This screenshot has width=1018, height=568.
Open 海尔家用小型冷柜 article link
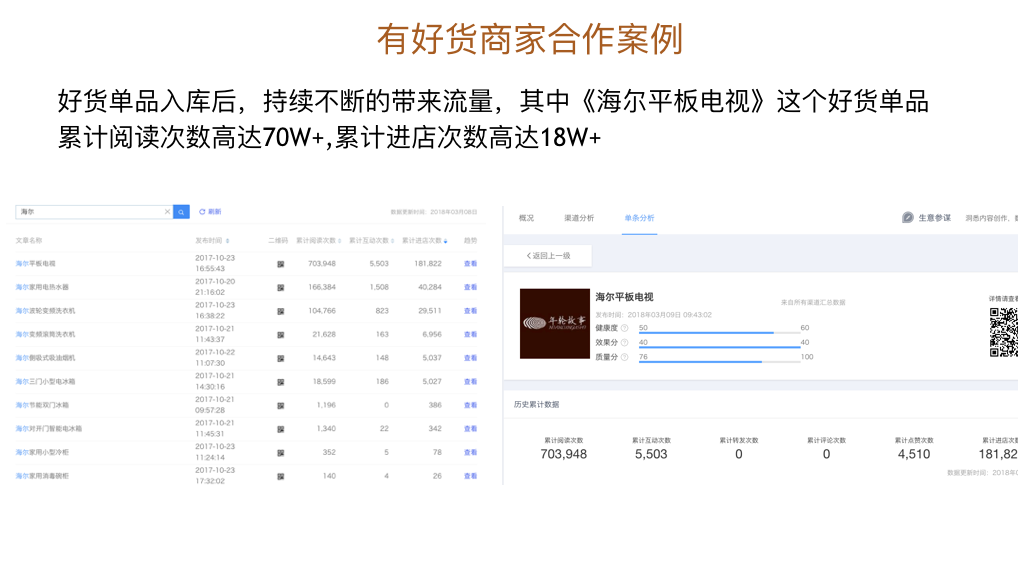(42, 452)
